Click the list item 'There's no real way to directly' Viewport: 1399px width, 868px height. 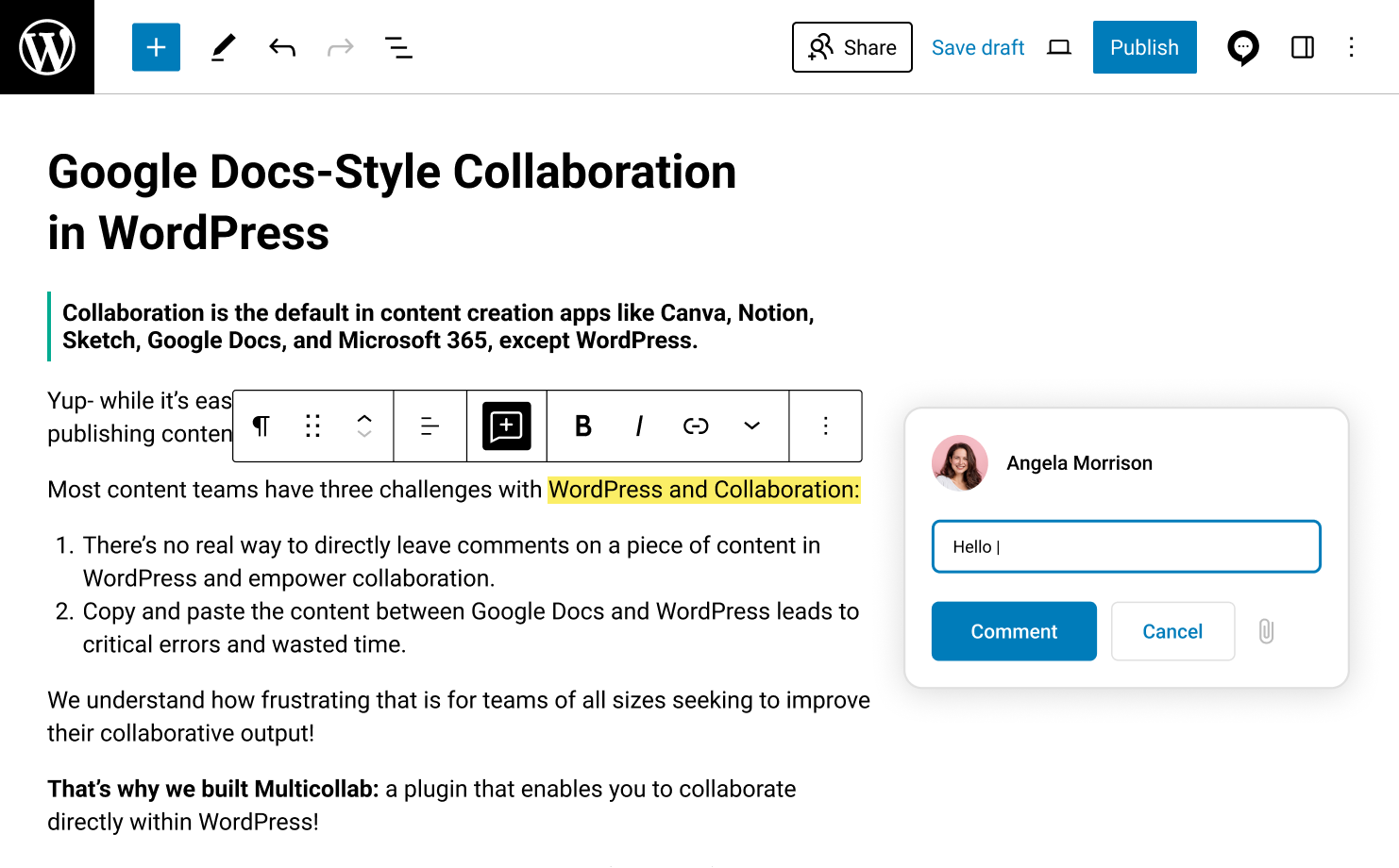(451, 561)
